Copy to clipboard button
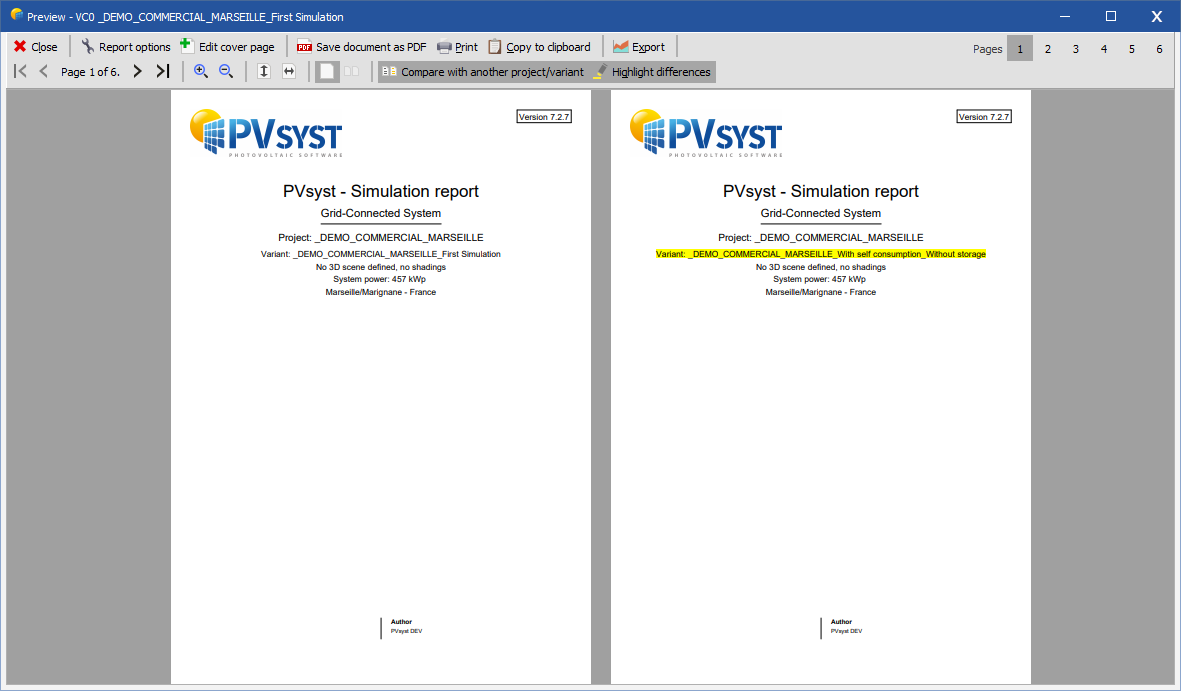The image size is (1181, 691). click(x=539, y=47)
